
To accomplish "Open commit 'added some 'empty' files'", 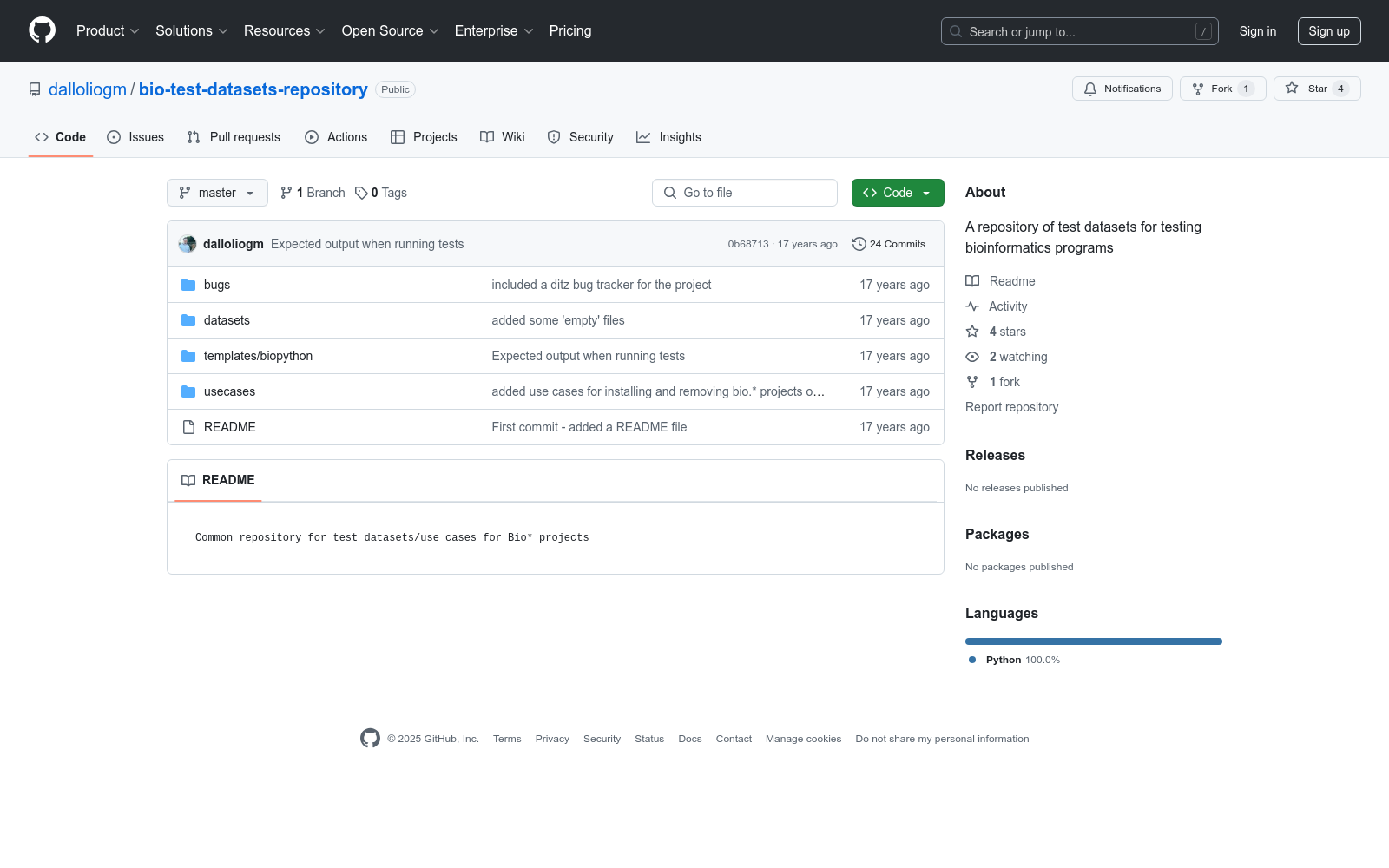I will (558, 320).
